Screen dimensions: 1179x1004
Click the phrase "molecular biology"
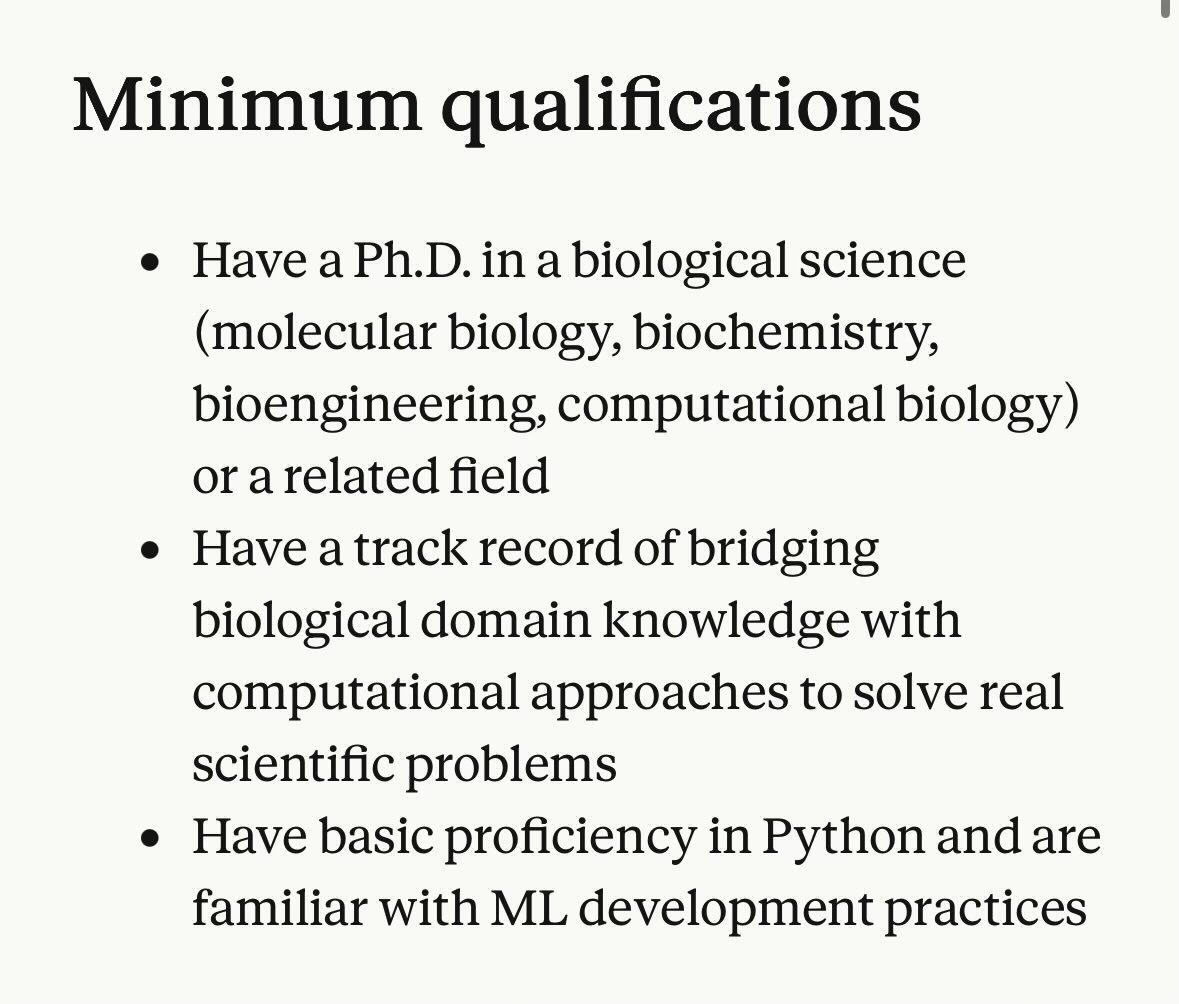[409, 333]
